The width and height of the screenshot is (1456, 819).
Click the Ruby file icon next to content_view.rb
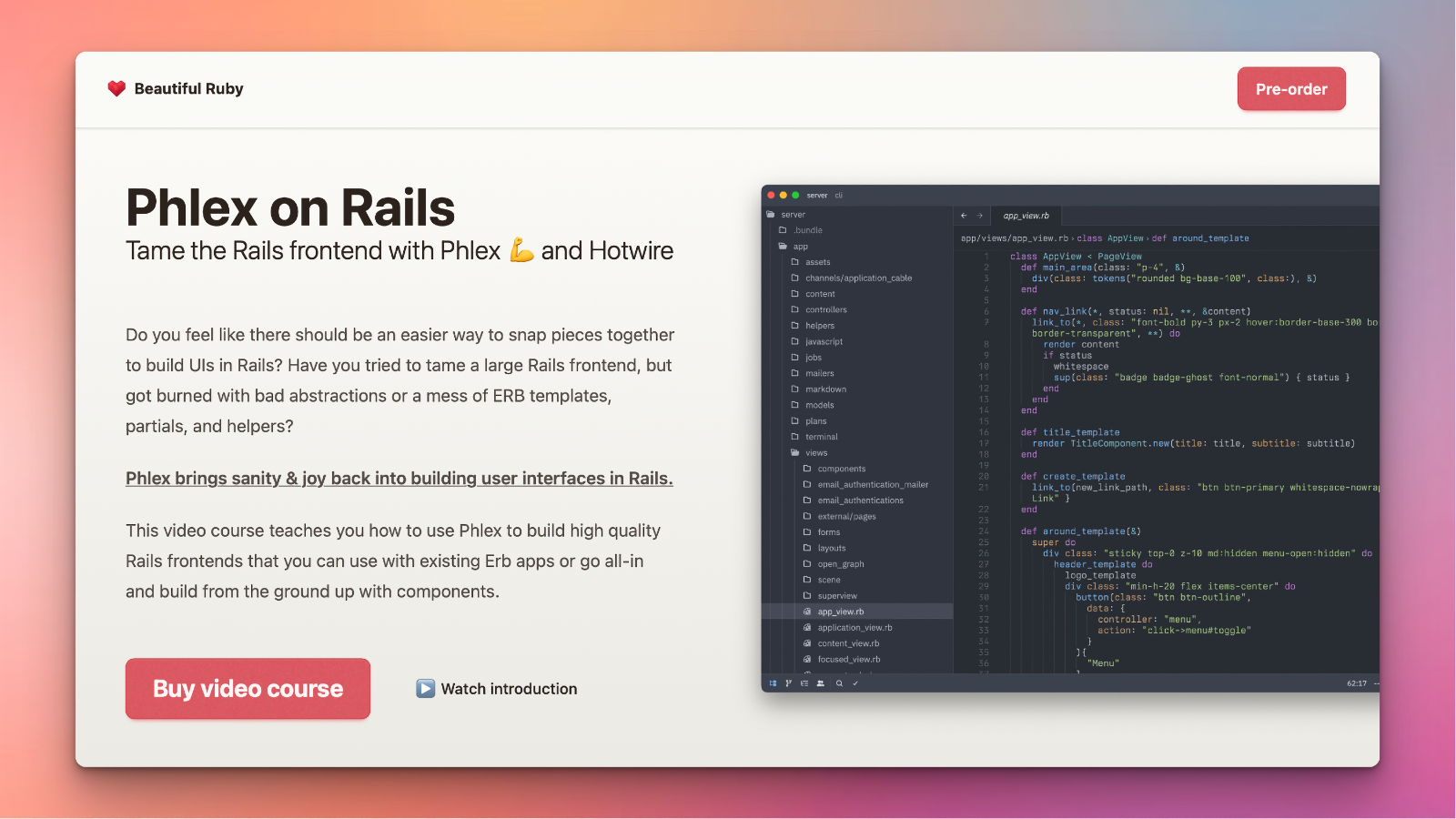pos(807,643)
